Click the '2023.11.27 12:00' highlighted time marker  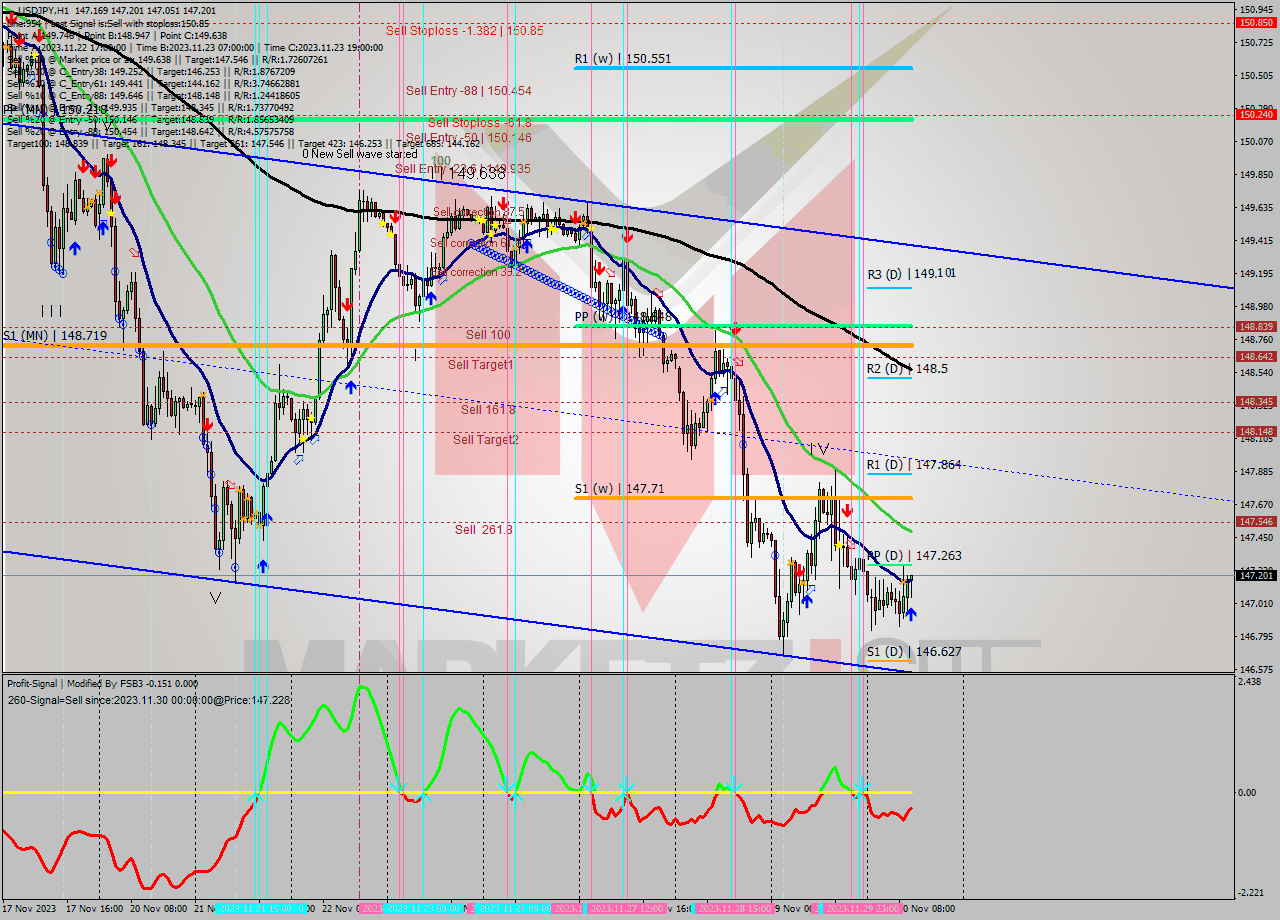[x=629, y=909]
